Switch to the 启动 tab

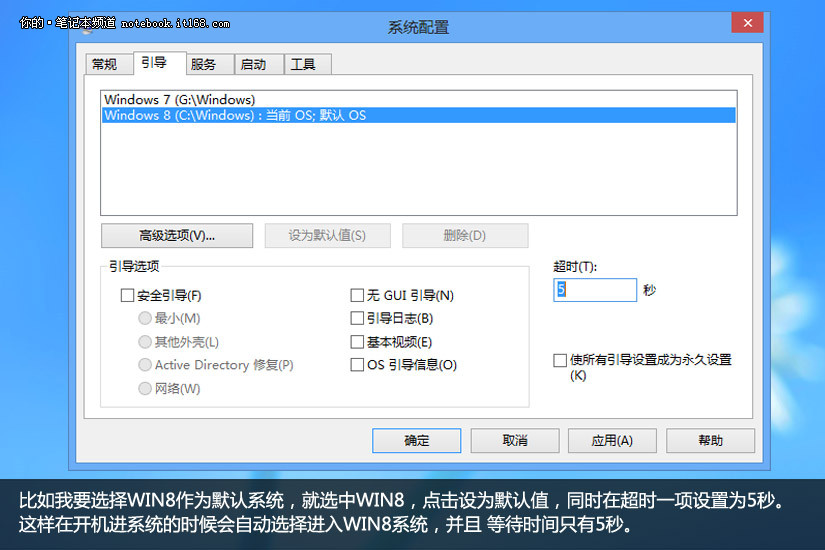point(253,64)
